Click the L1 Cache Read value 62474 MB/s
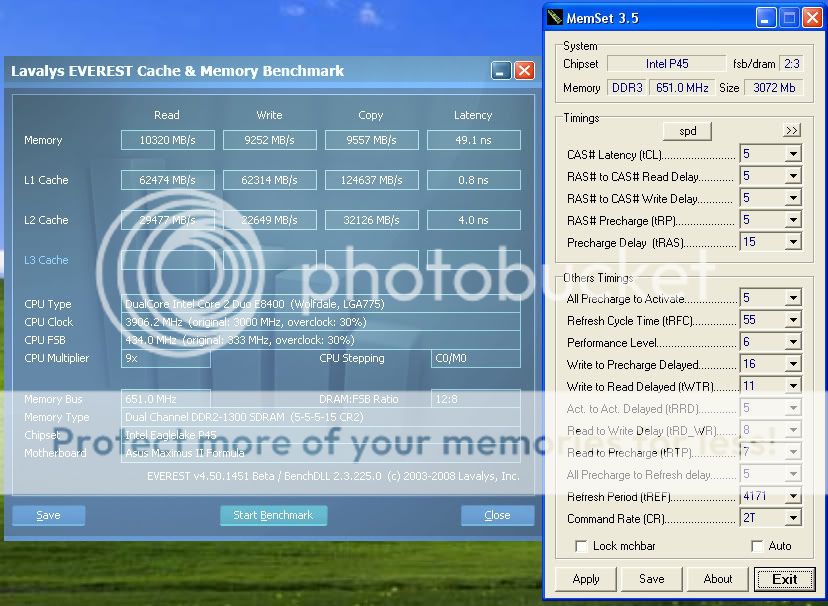 [x=168, y=180]
